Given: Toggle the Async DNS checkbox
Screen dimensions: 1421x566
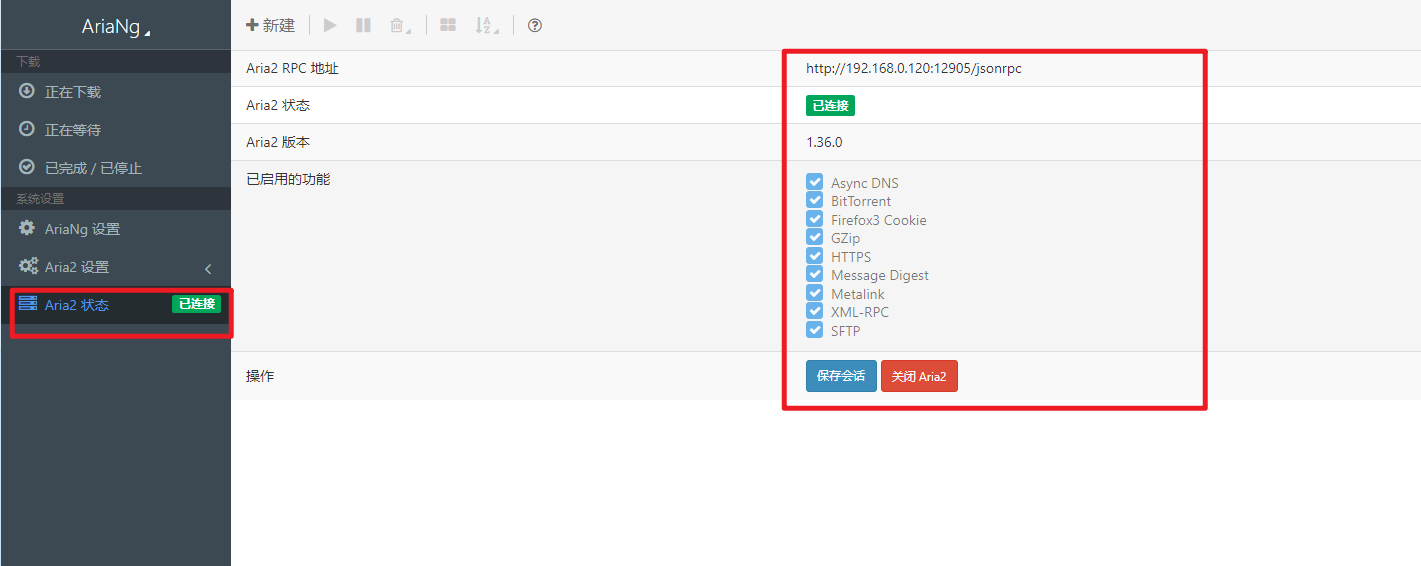Looking at the screenshot, I should 814,182.
